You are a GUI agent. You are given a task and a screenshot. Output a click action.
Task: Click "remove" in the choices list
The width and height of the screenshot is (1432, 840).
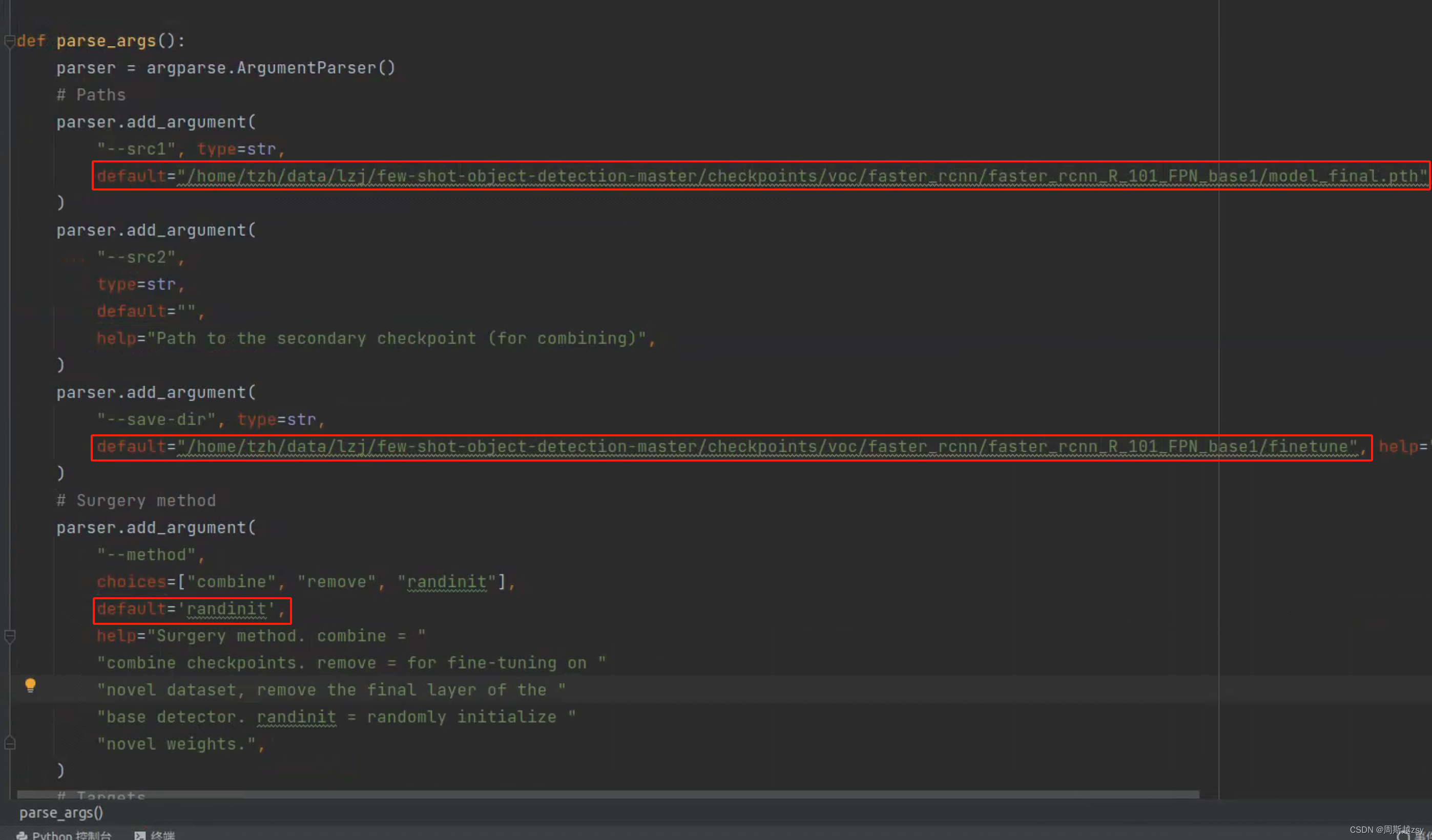click(337, 582)
